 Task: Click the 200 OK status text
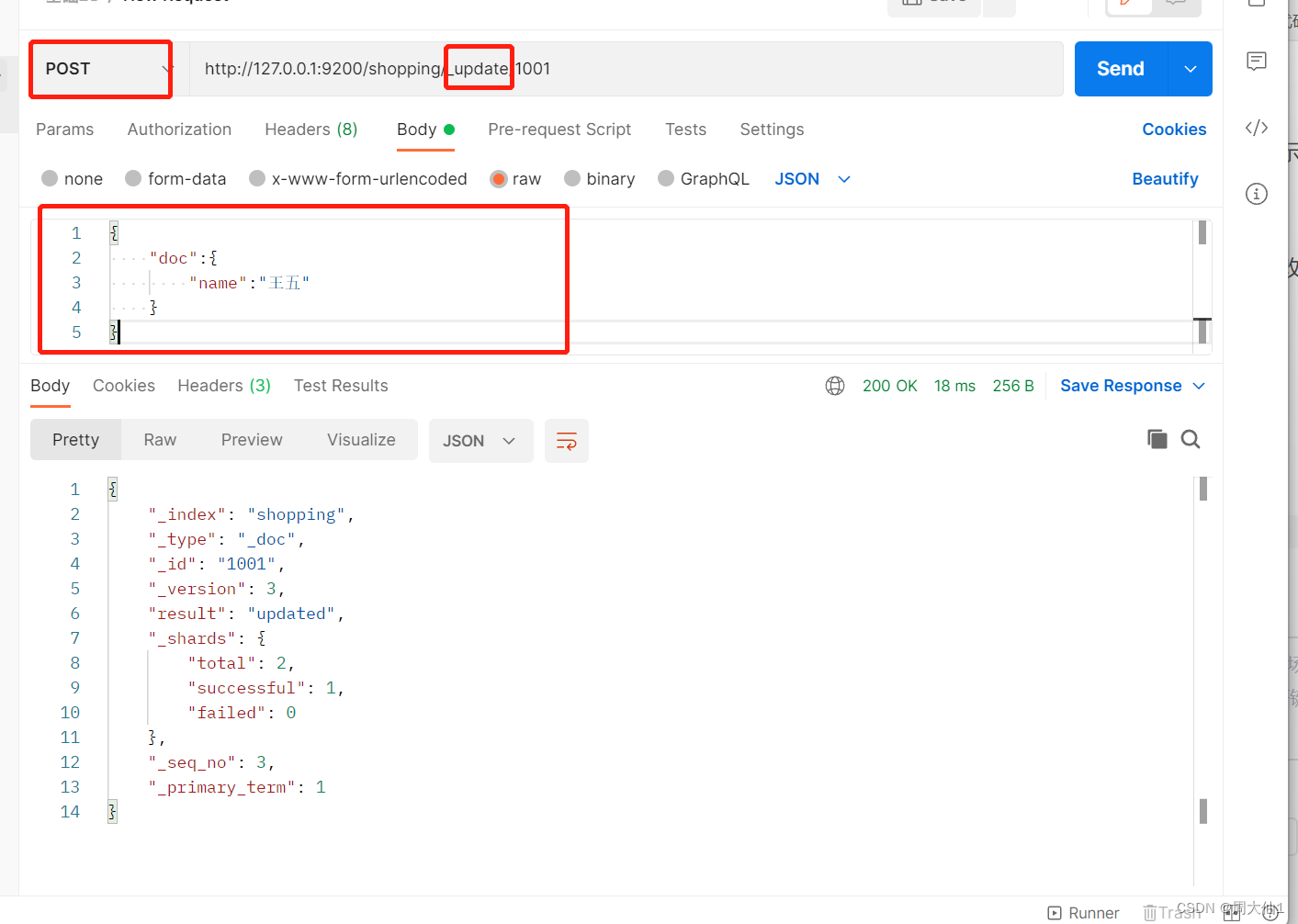(889, 386)
